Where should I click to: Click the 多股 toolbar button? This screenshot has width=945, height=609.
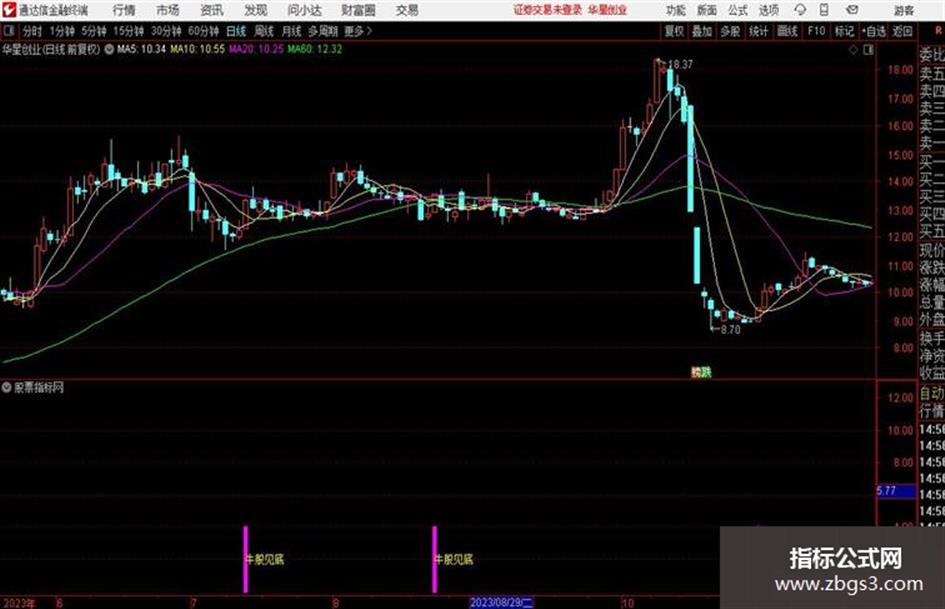click(x=730, y=31)
